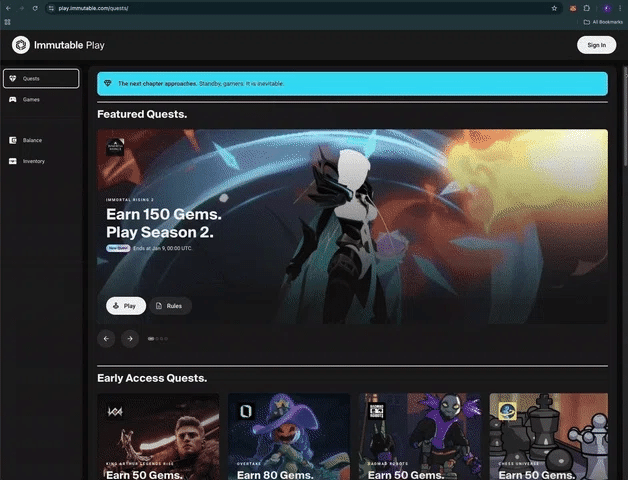
Task: Open the Badmad Robots quest card
Action: point(420,436)
